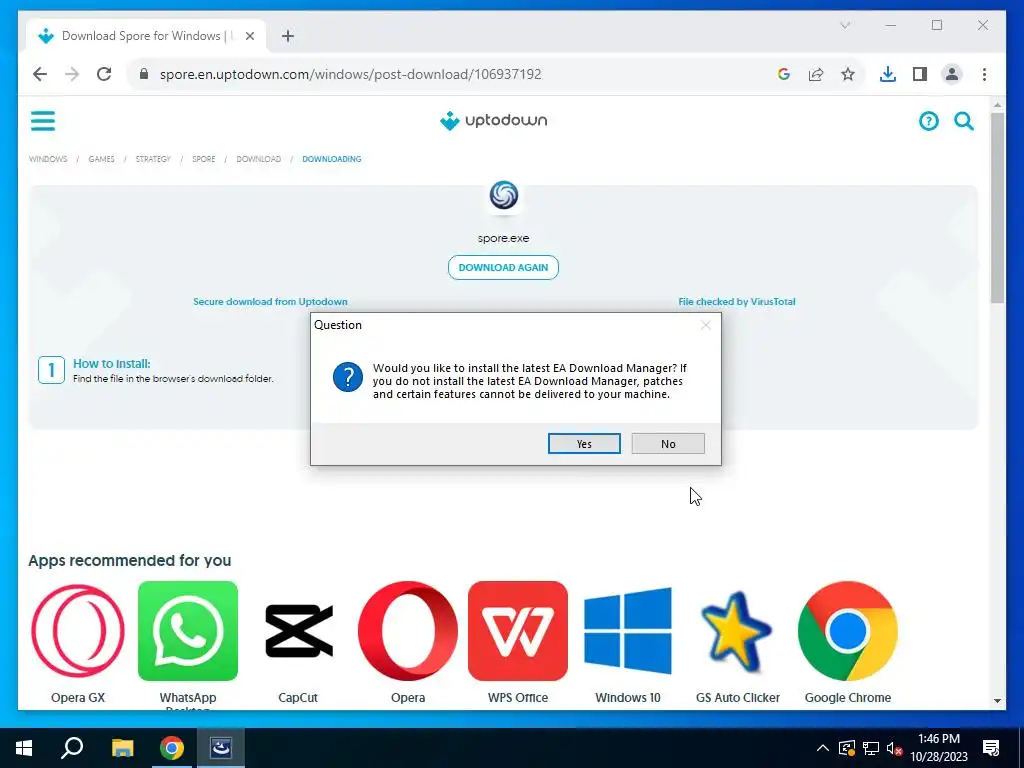1024x768 pixels.
Task: Close the Download Spore tab
Action: point(249,36)
